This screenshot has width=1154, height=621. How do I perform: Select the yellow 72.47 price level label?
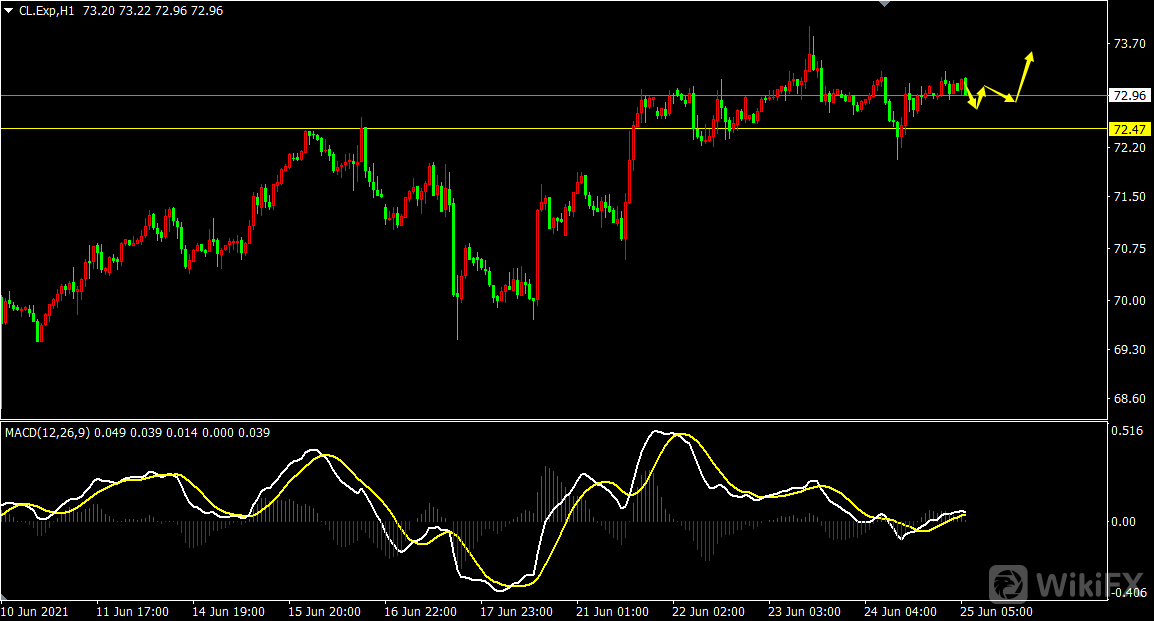point(1130,129)
